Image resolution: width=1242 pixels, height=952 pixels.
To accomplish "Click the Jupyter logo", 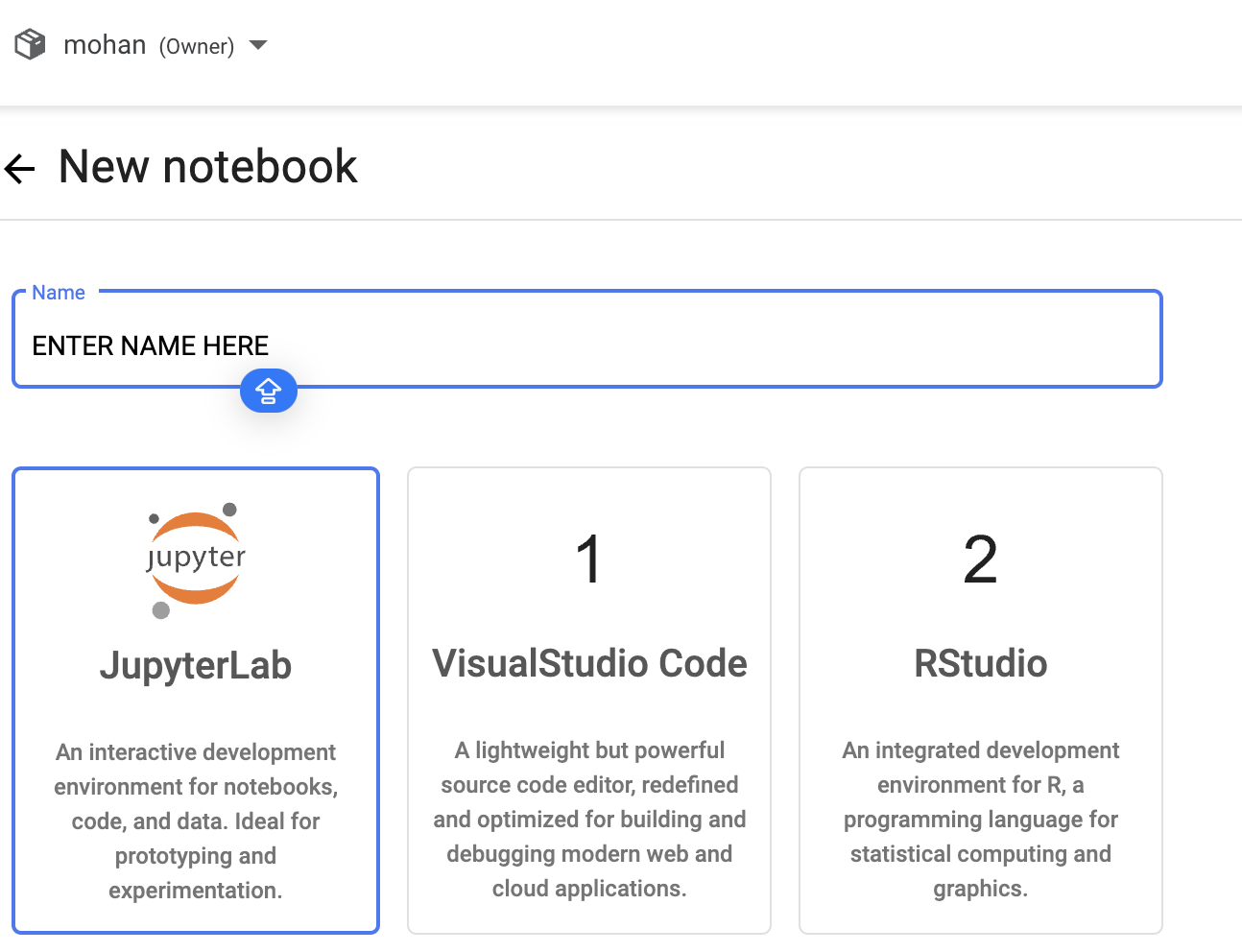I will click(196, 559).
